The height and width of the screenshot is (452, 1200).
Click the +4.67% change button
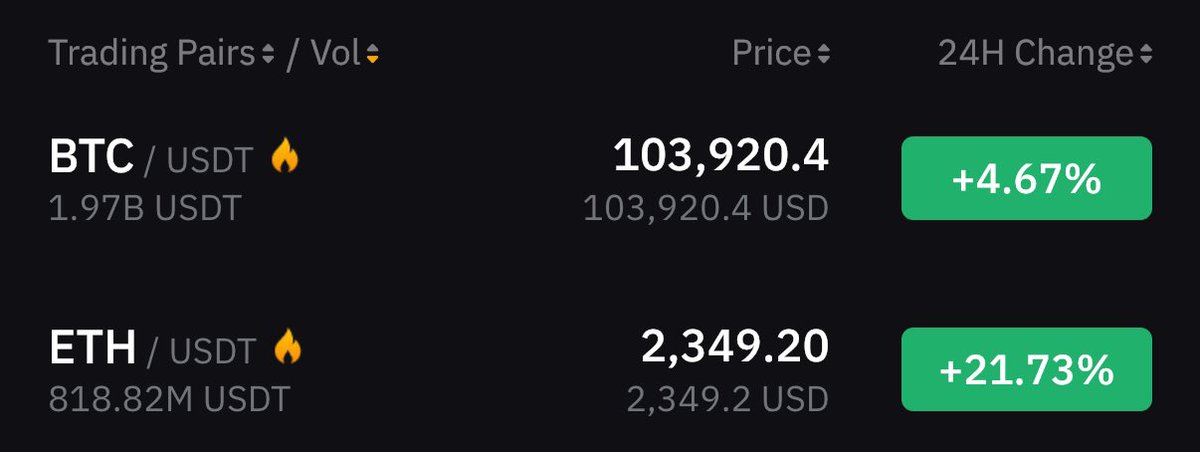click(1027, 179)
